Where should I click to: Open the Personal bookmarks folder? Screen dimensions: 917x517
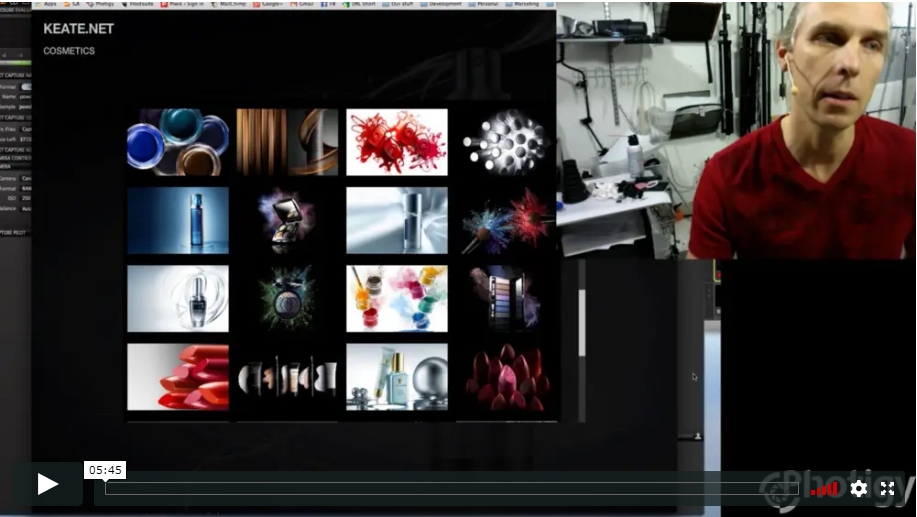pyautogui.click(x=482, y=4)
